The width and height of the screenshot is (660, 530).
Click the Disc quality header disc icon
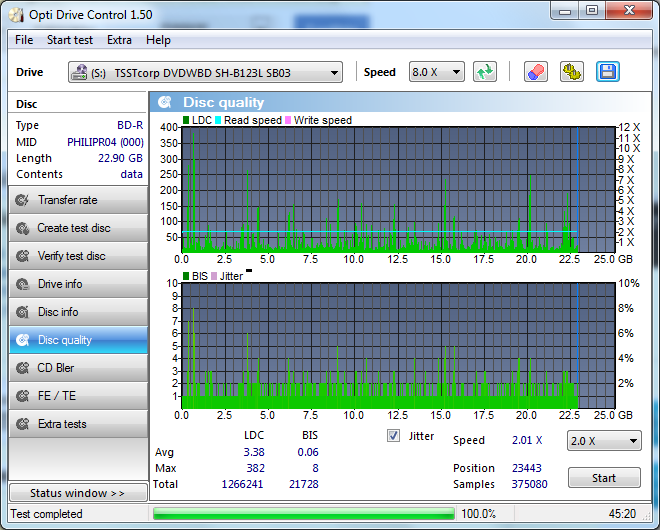(x=165, y=102)
